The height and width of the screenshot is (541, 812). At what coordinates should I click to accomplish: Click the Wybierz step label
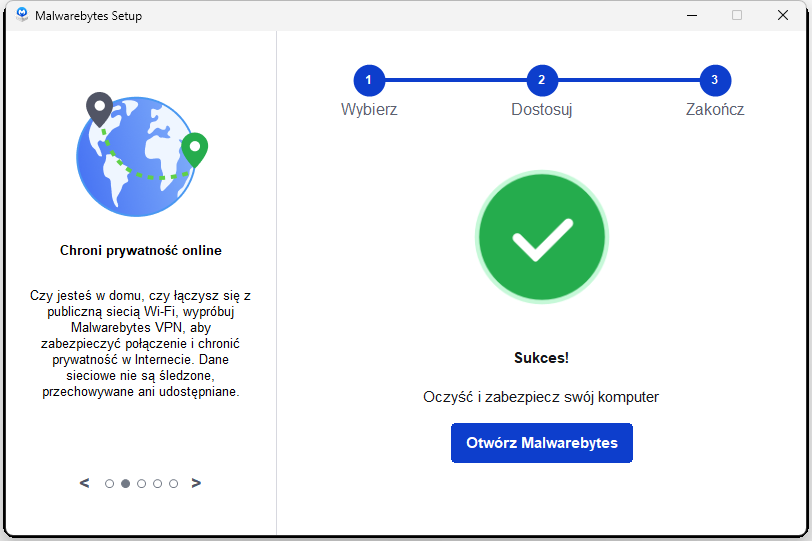(369, 110)
